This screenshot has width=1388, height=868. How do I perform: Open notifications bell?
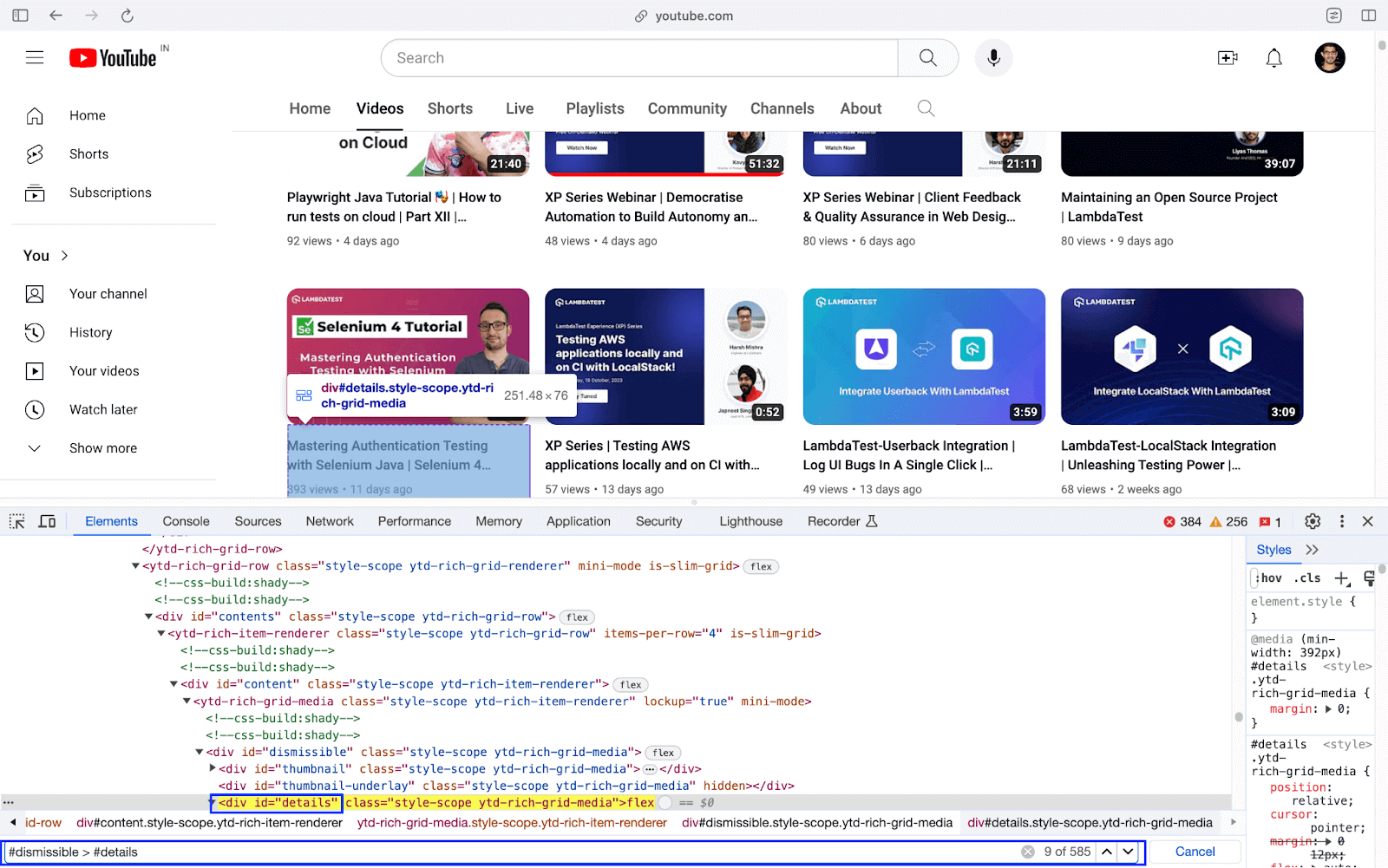pyautogui.click(x=1273, y=58)
